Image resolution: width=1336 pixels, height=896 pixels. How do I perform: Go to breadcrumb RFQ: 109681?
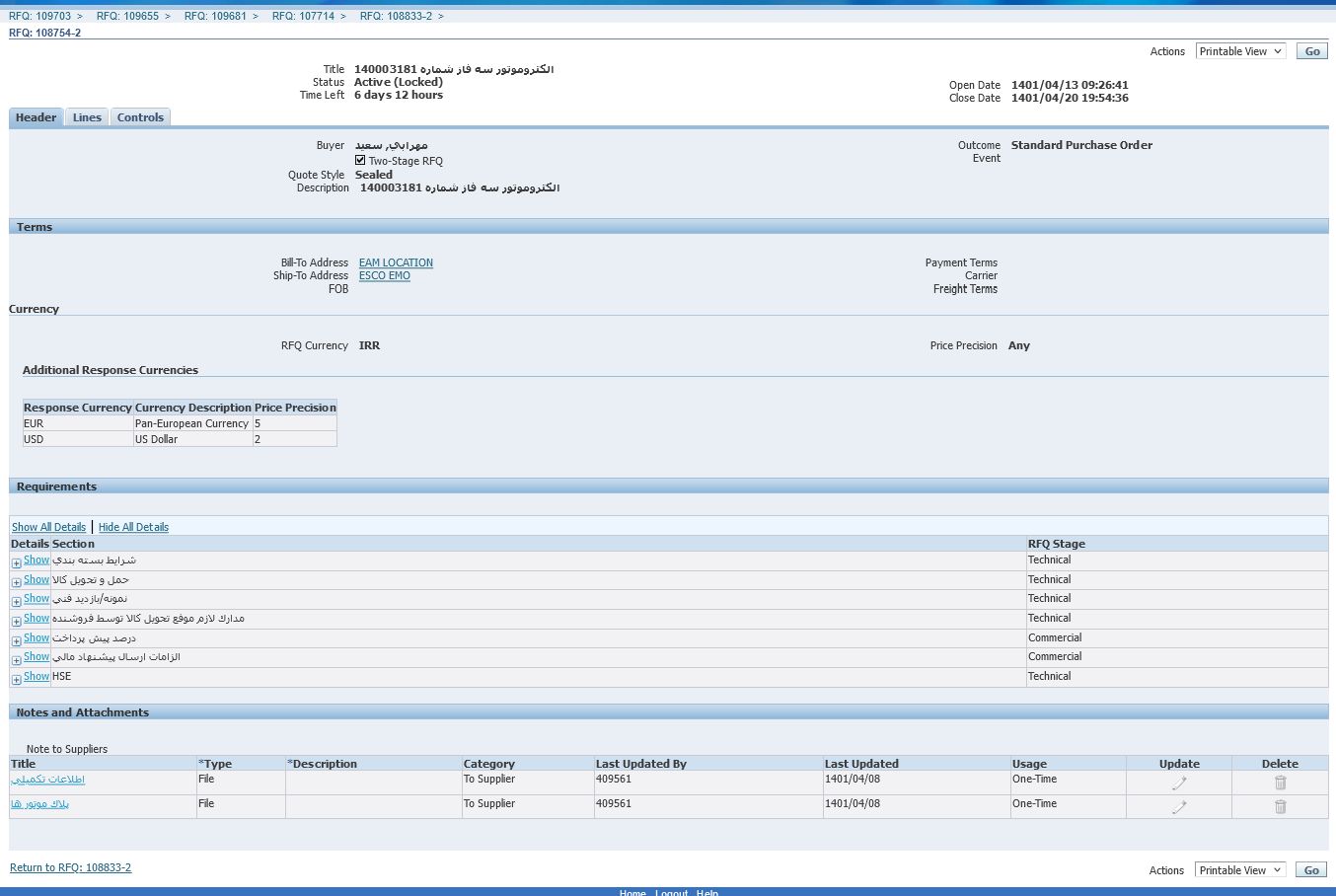(x=215, y=16)
